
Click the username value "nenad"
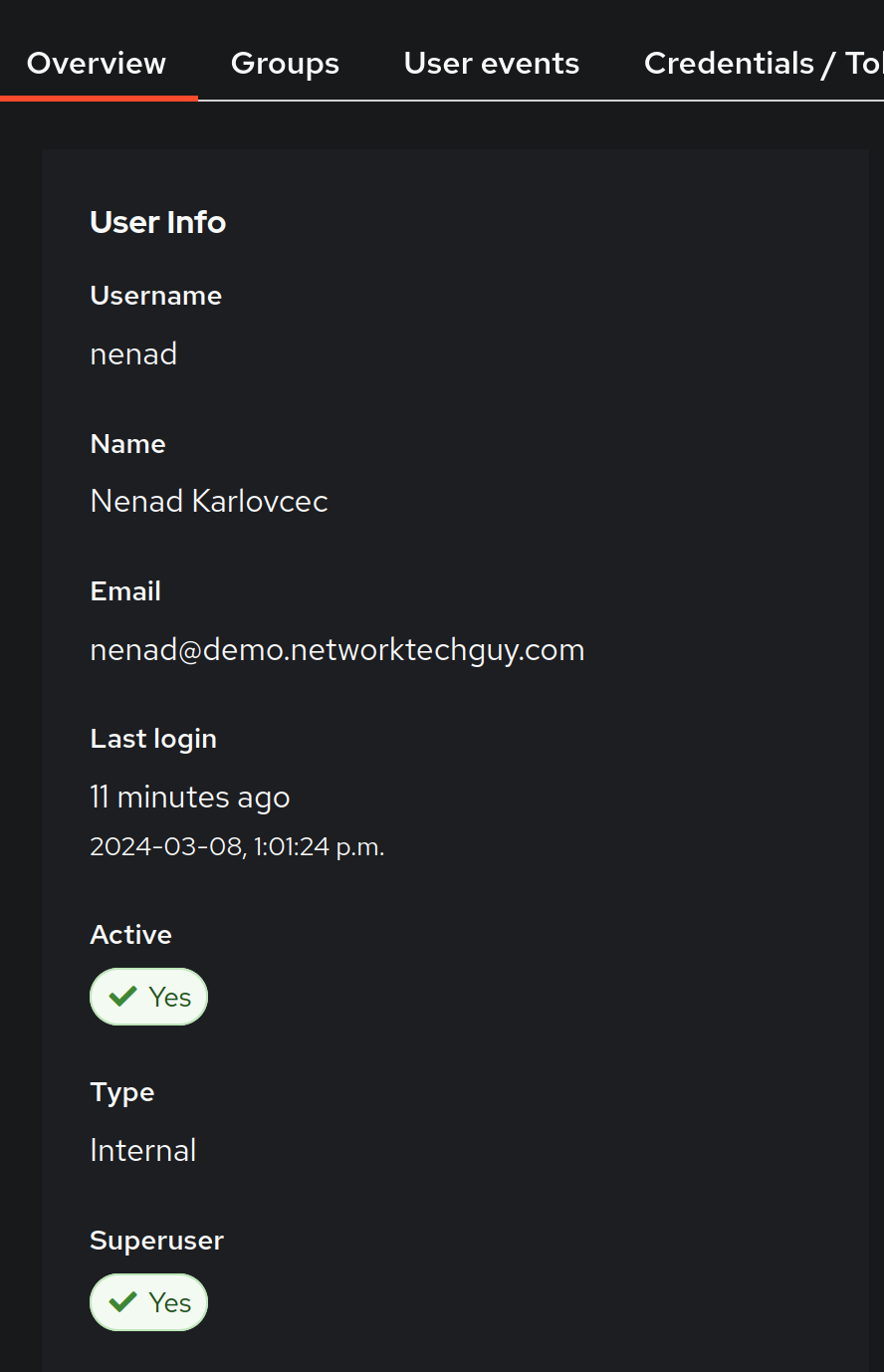tap(133, 354)
